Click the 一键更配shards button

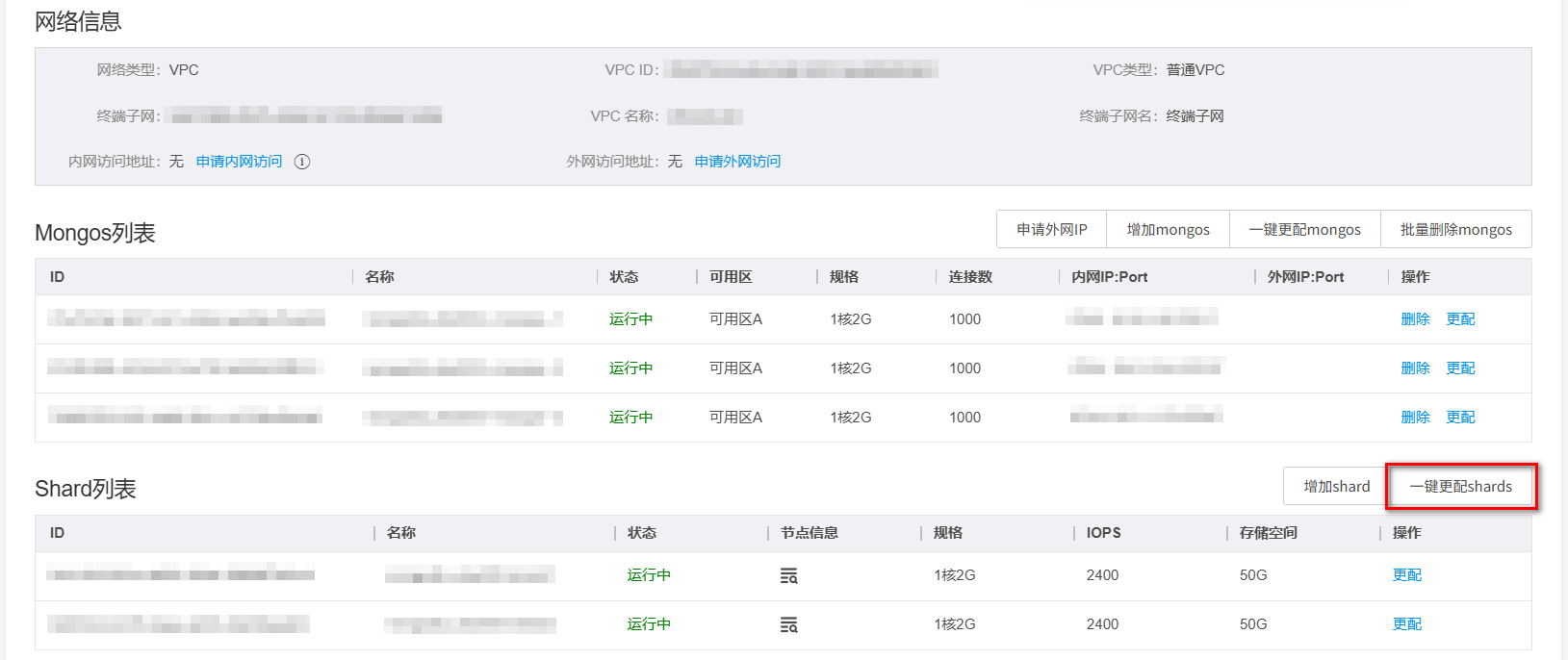pyautogui.click(x=1460, y=487)
